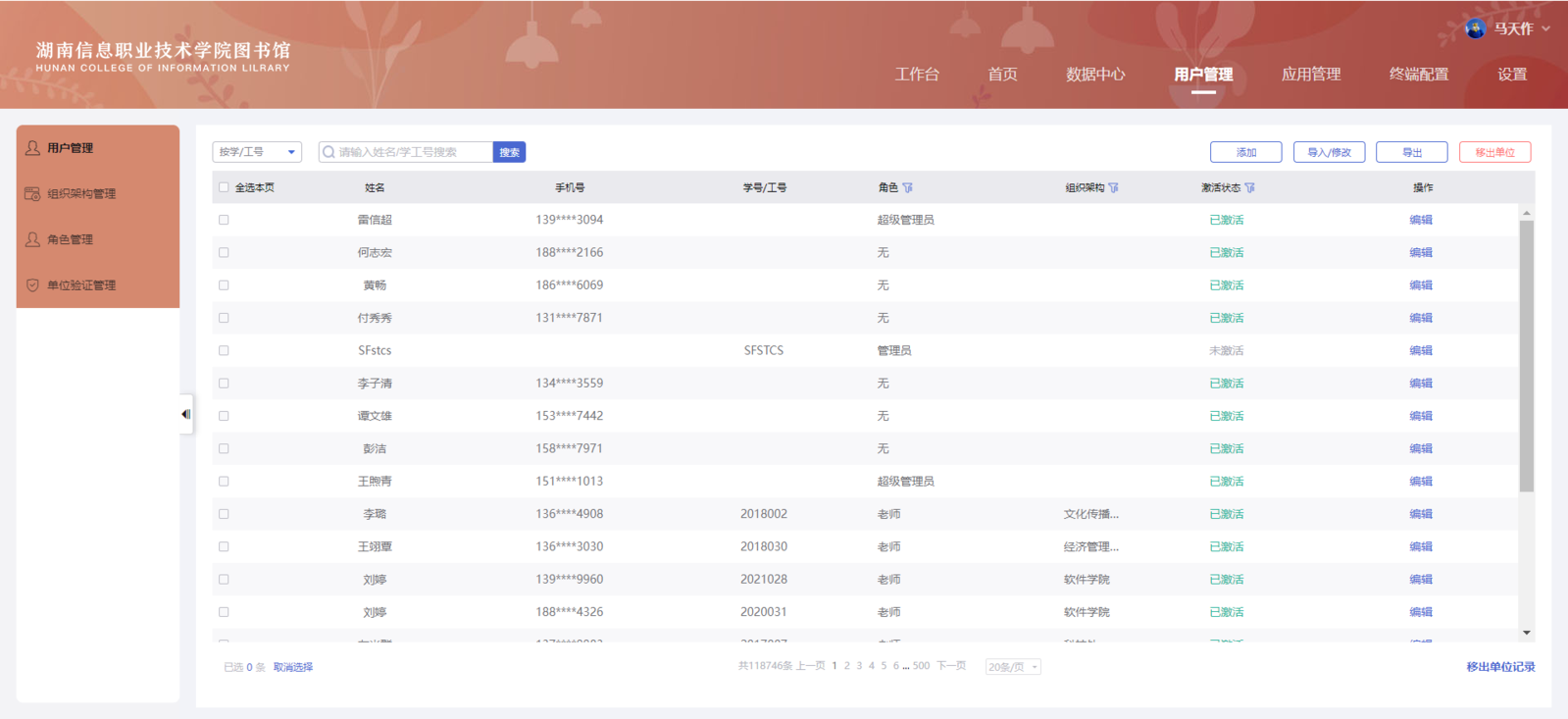
Task: Open the 终端配置 navigation tab
Action: pos(1418,75)
